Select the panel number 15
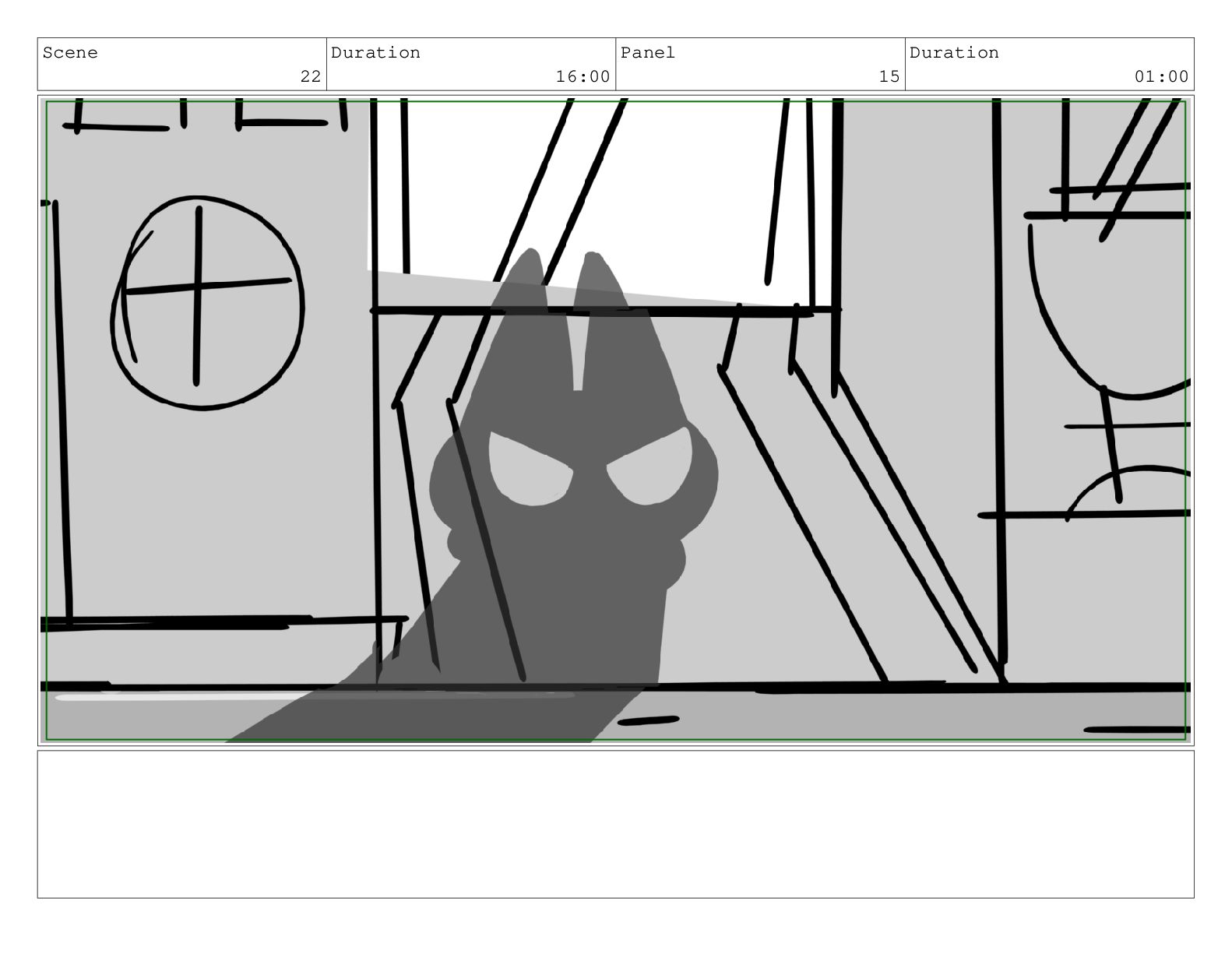 [x=889, y=76]
